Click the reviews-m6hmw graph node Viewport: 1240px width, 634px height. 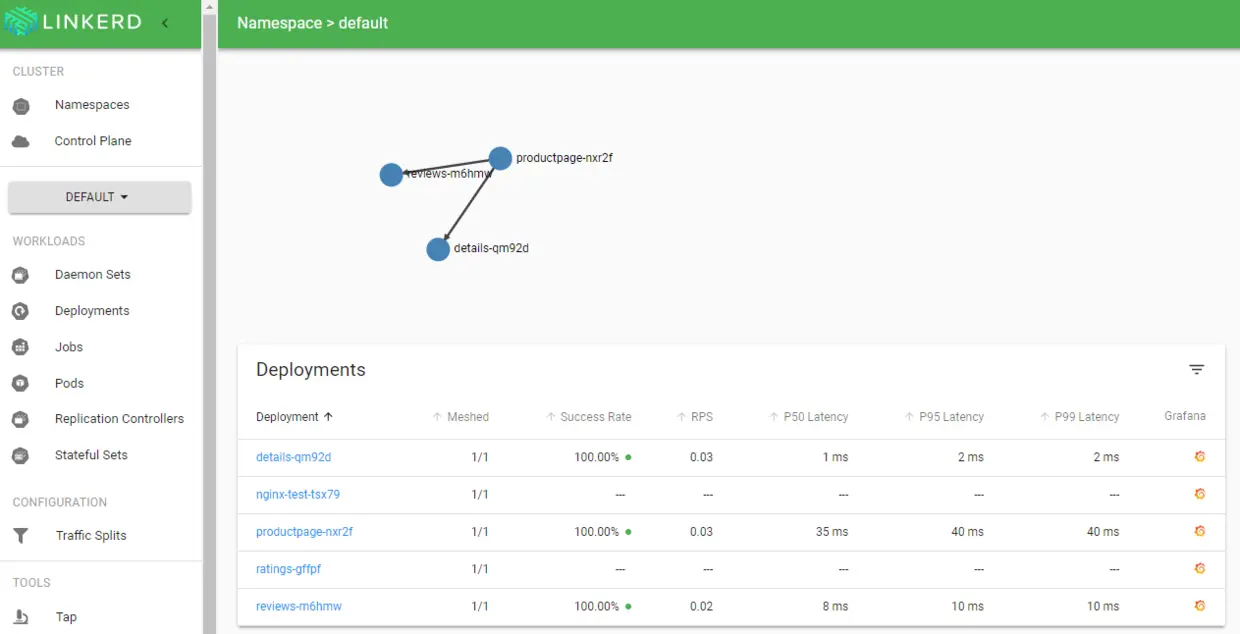tap(391, 175)
